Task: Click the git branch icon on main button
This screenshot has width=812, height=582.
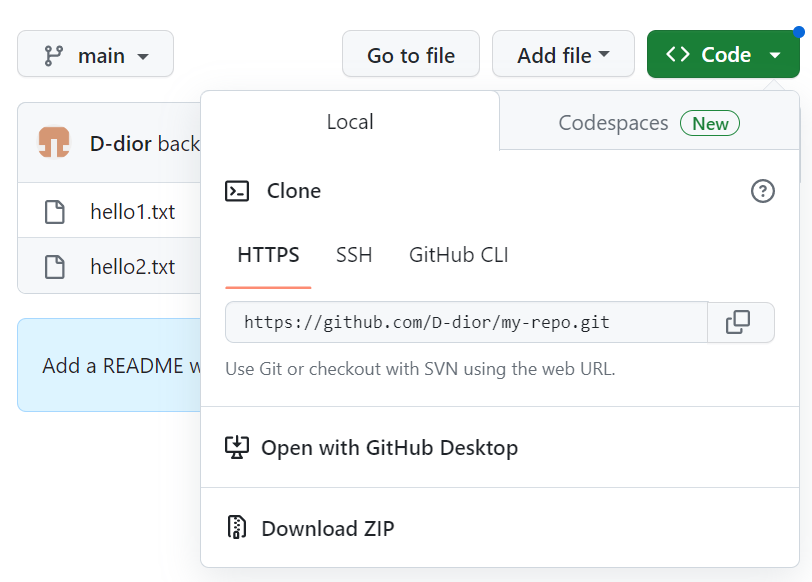Action: pos(54,55)
